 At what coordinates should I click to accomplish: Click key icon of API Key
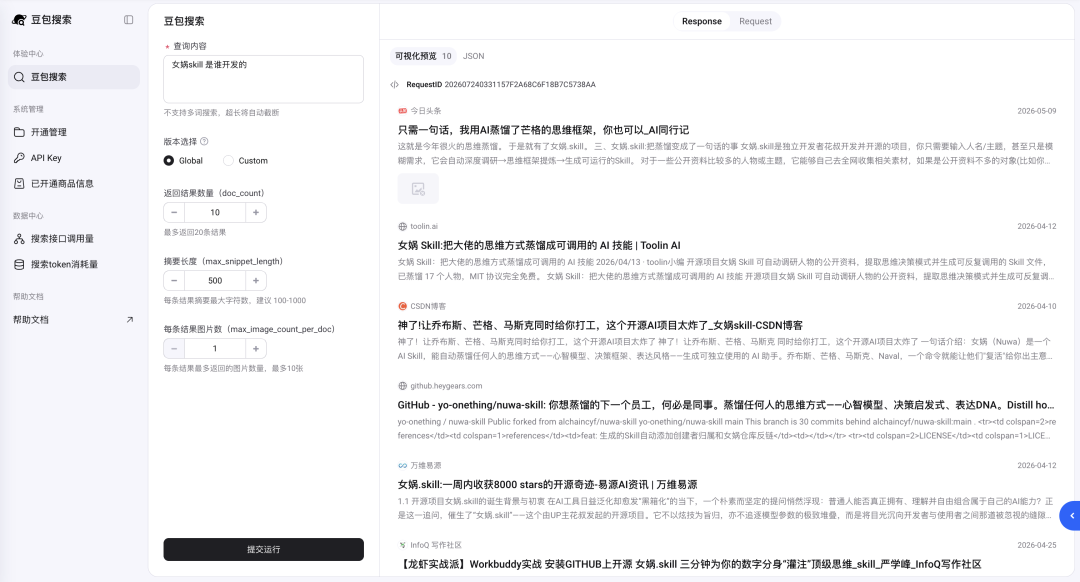click(19, 158)
